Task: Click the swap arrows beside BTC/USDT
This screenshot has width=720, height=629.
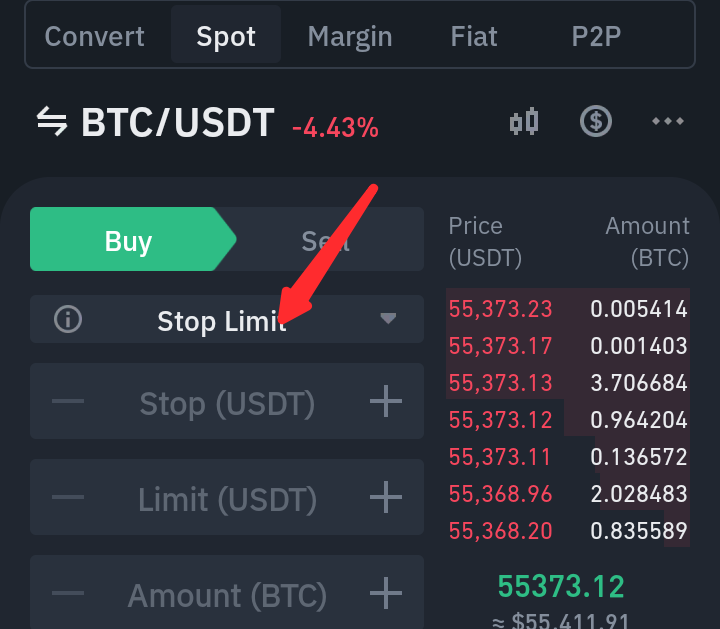Action: coord(52,122)
